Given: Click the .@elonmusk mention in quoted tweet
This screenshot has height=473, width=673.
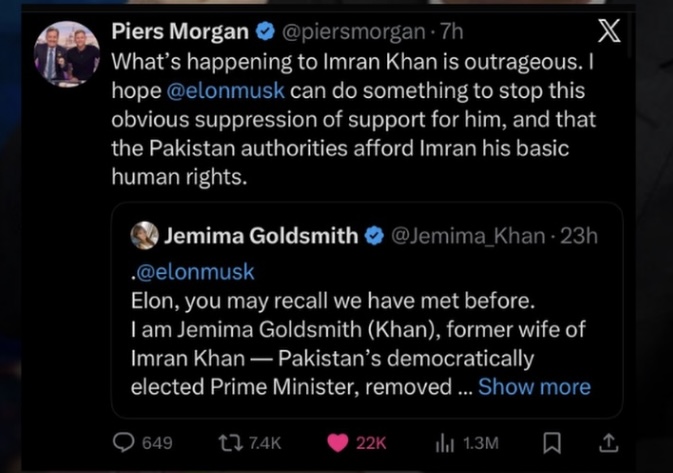Looking at the screenshot, I should [x=193, y=271].
